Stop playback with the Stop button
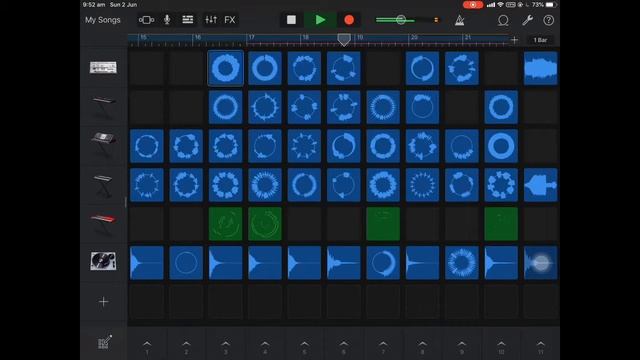The height and width of the screenshot is (360, 640). [x=291, y=20]
